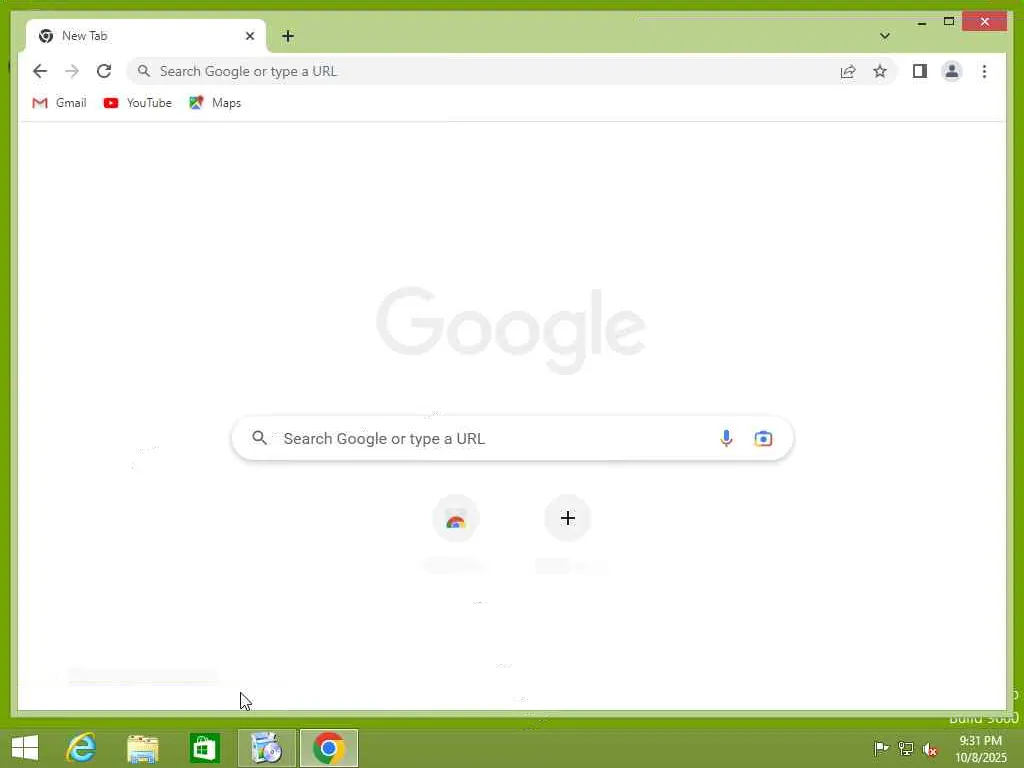Search by image with camera icon

(x=763, y=438)
